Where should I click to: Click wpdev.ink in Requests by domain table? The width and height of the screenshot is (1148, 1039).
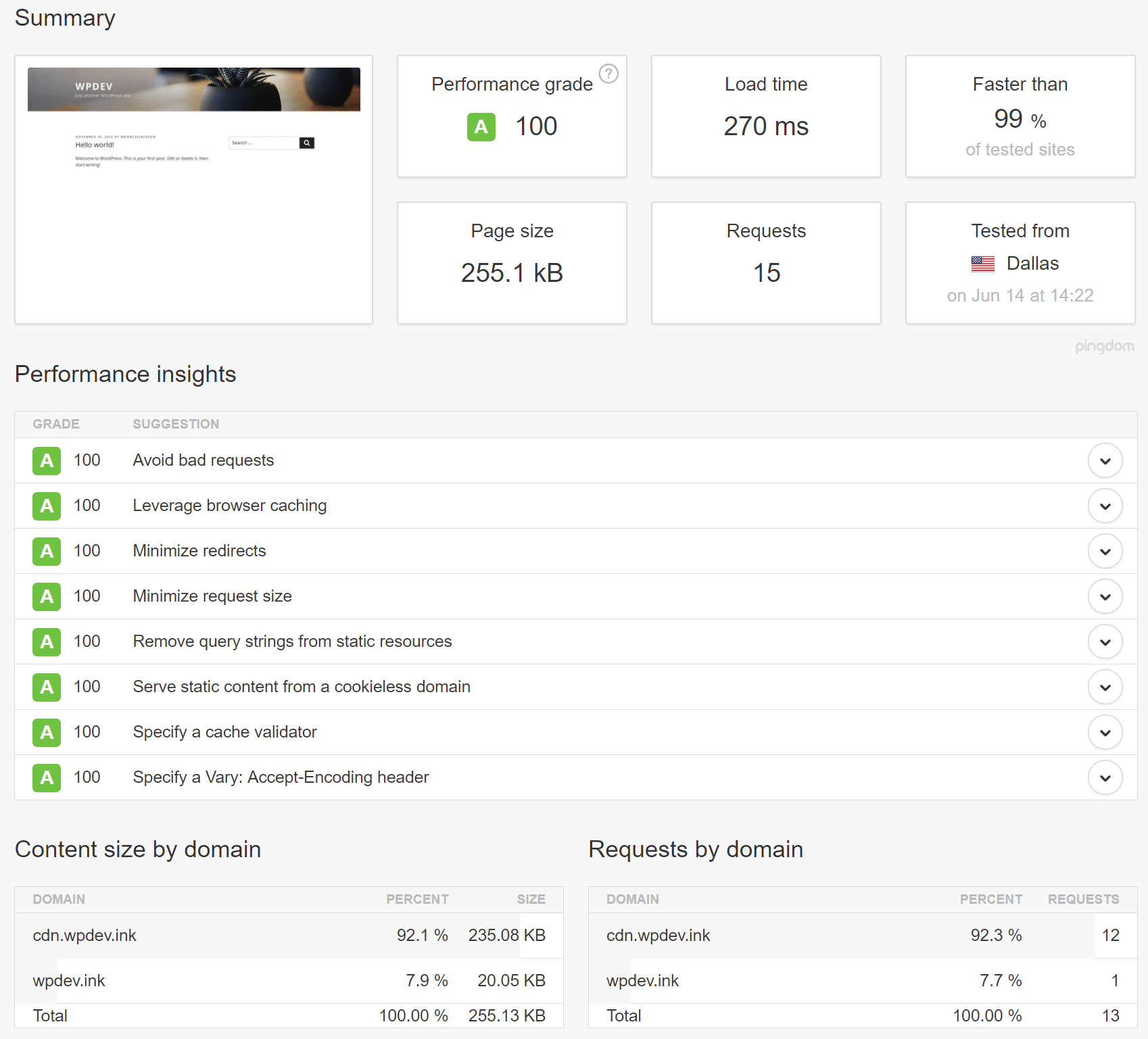coord(642,981)
